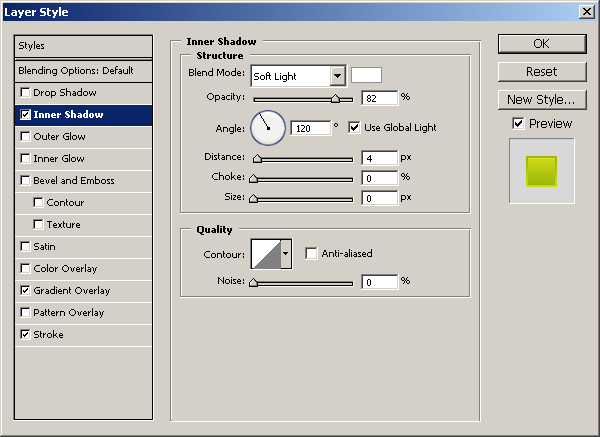Click the Opacity slider handle

click(336, 99)
